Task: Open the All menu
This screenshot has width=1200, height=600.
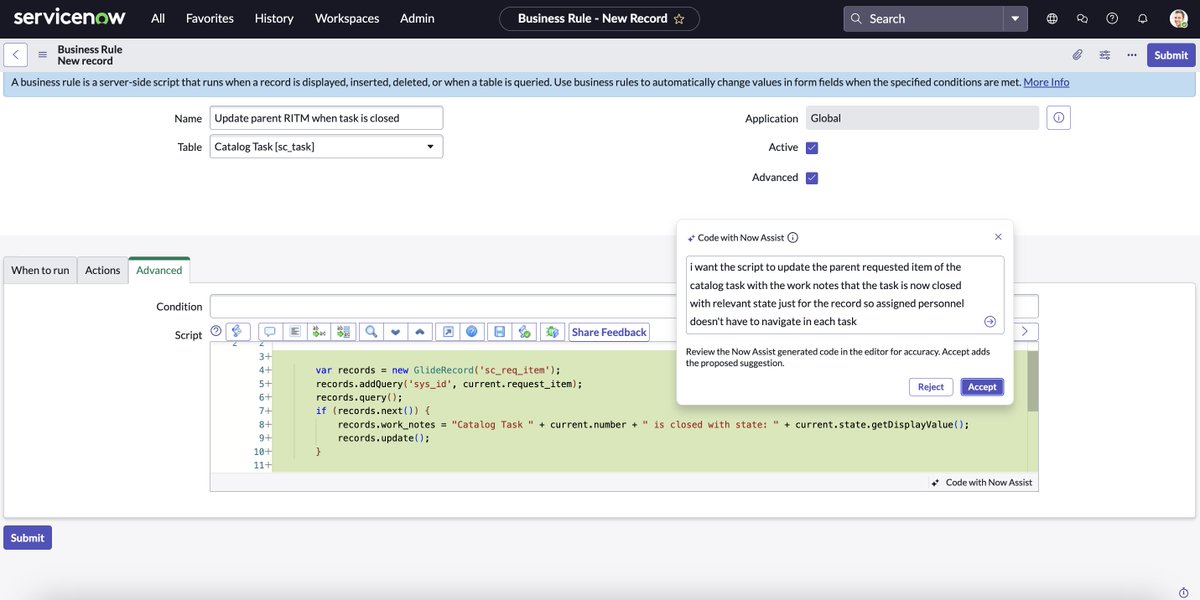Action: tap(158, 18)
